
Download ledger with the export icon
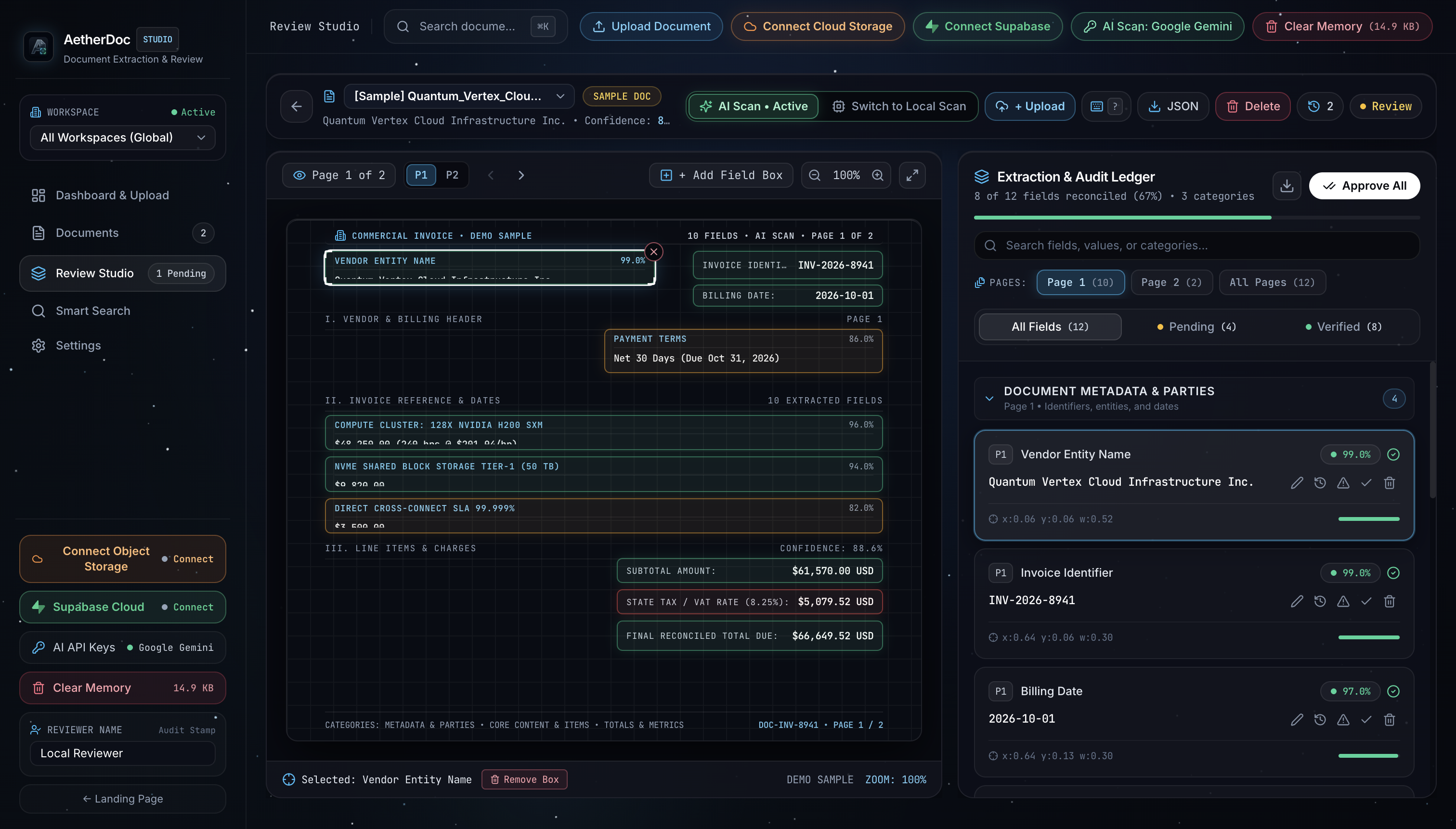[1287, 186]
